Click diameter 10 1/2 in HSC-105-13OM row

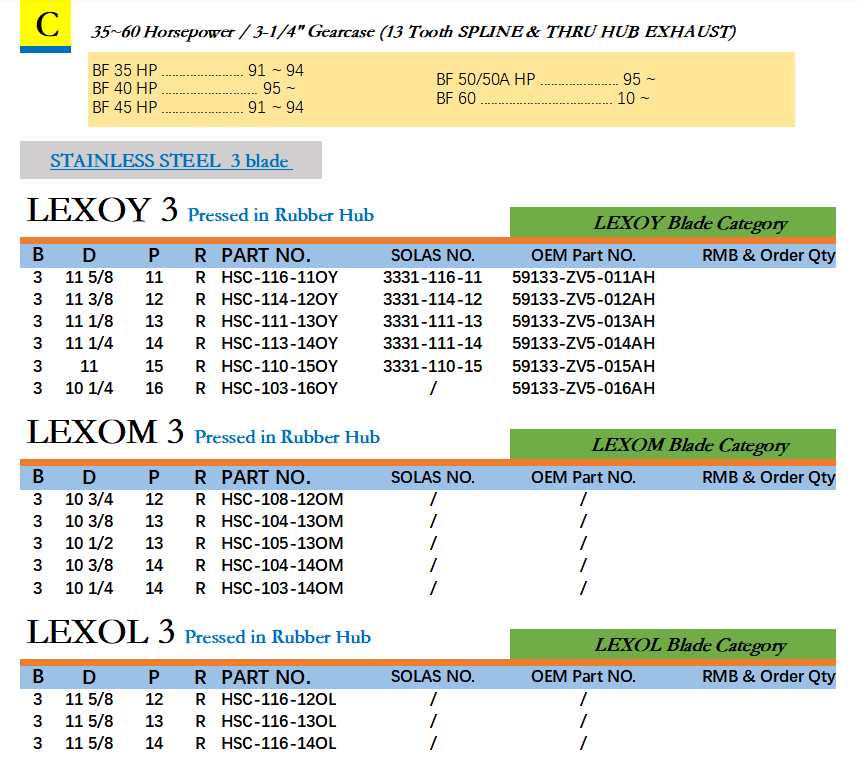tap(89, 543)
